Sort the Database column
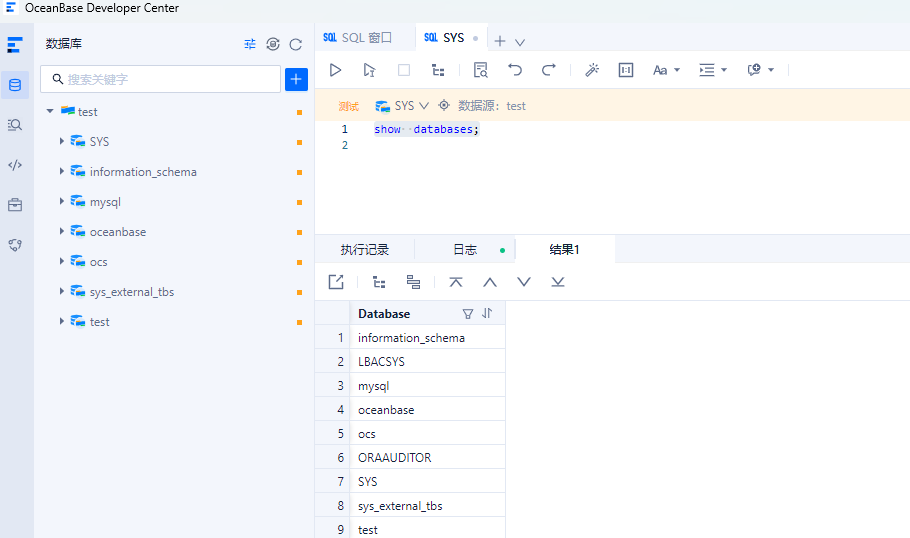Screen dimensions: 910x538 click(488, 313)
